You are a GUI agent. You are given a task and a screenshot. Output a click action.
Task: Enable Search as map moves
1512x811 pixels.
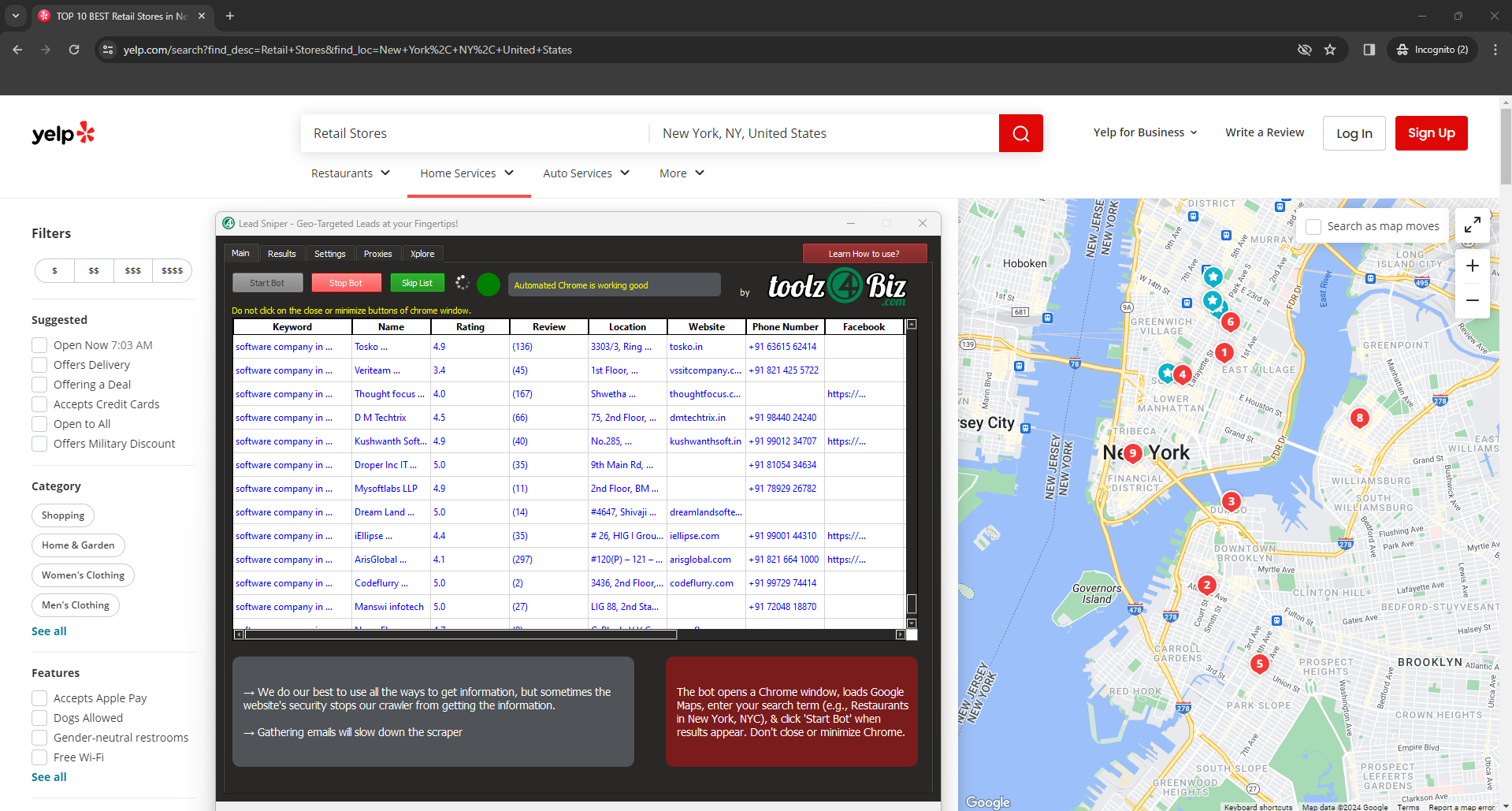pos(1313,227)
